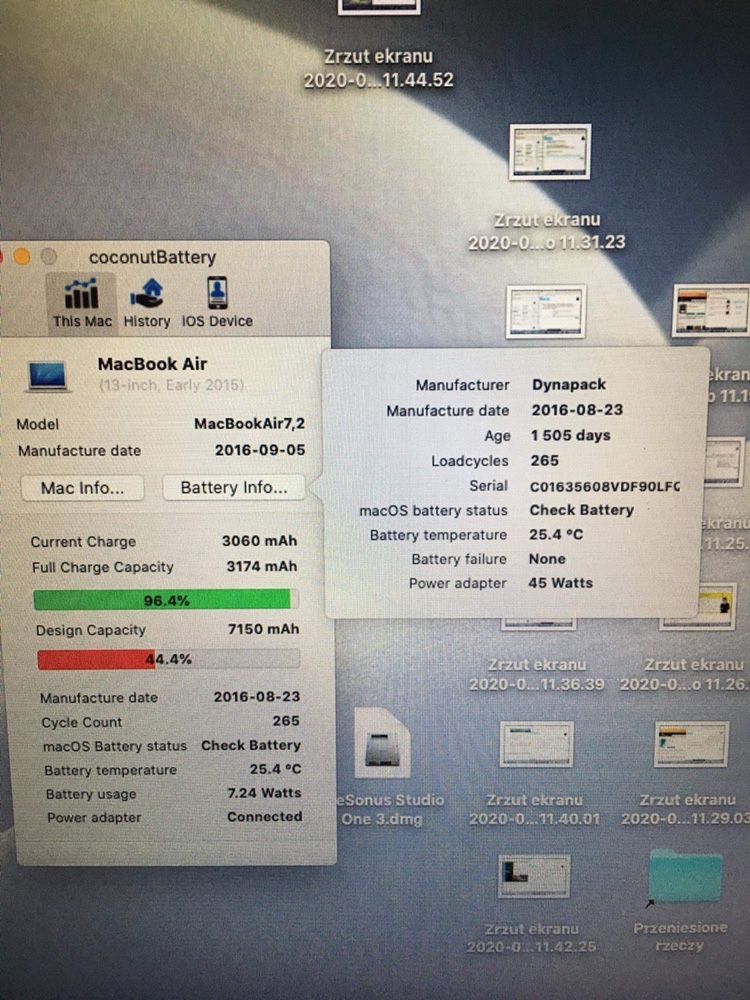750x1000 pixels.
Task: Click the Connected power adapter status
Action: (x=265, y=816)
